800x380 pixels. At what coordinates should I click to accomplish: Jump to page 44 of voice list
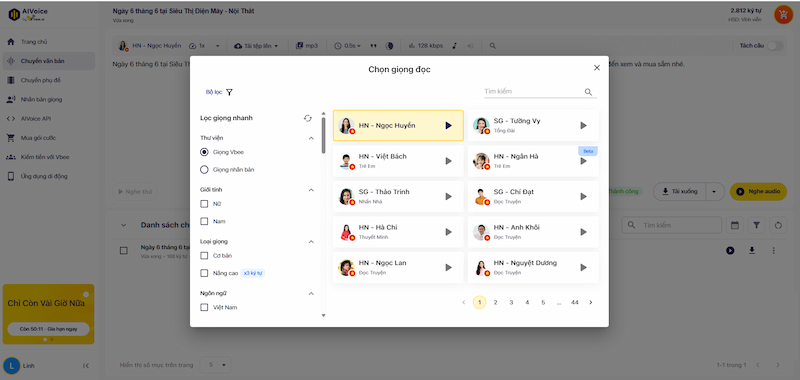point(574,302)
